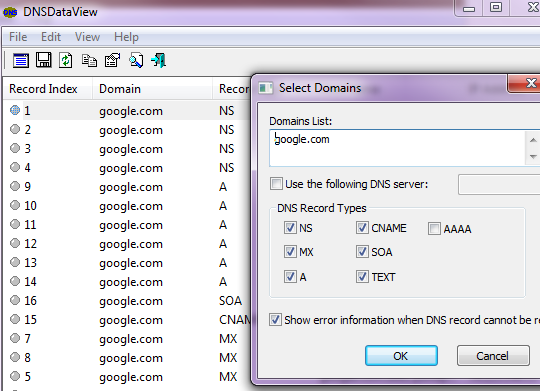This screenshot has width=540, height=391.
Task: Select the row icon for record 2
Action: pyautogui.click(x=15, y=129)
